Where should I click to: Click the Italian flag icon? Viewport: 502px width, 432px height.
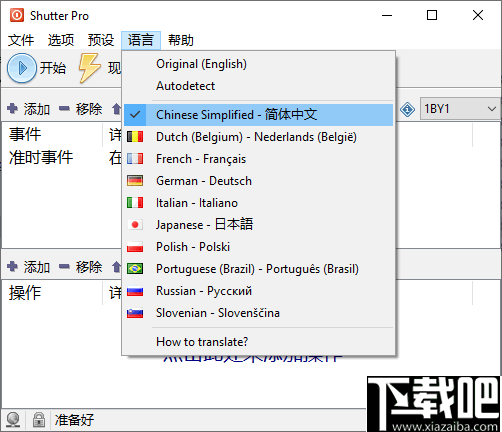[x=135, y=203]
